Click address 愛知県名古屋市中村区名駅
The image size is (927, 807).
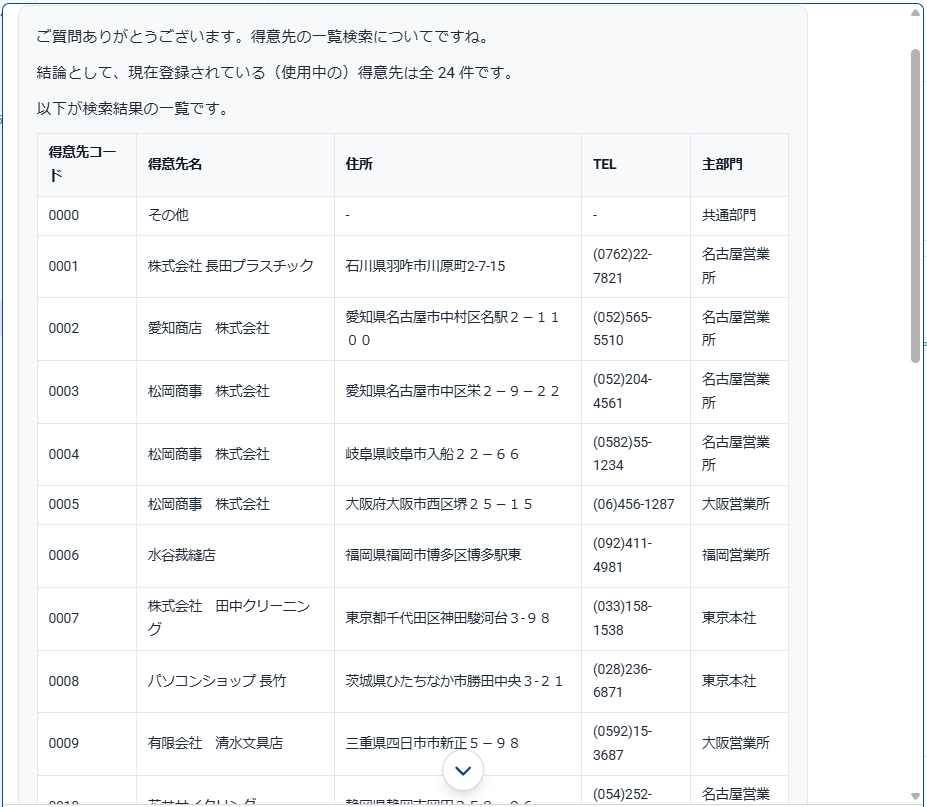point(458,329)
